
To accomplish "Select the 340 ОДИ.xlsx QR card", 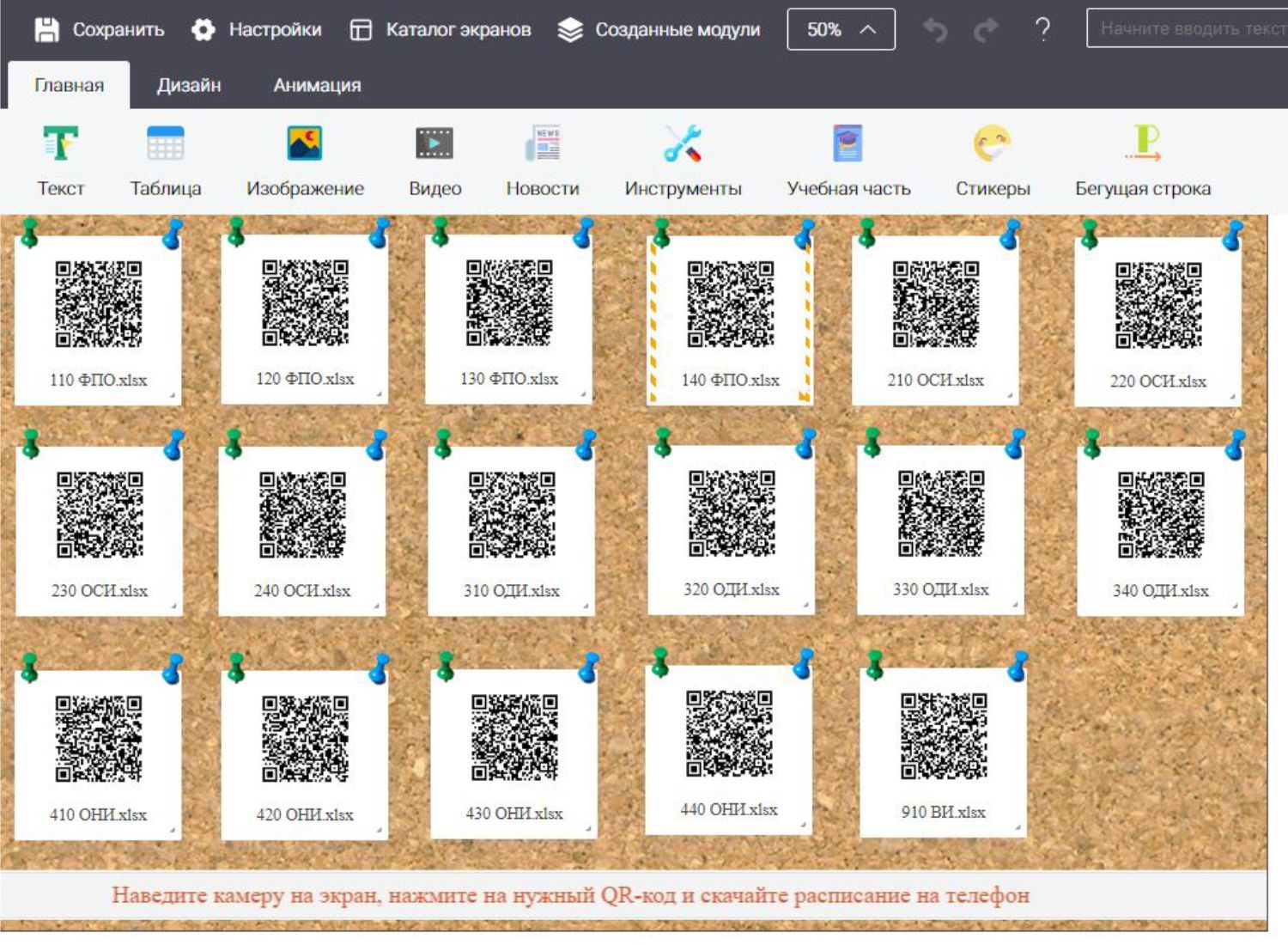I will (1160, 531).
